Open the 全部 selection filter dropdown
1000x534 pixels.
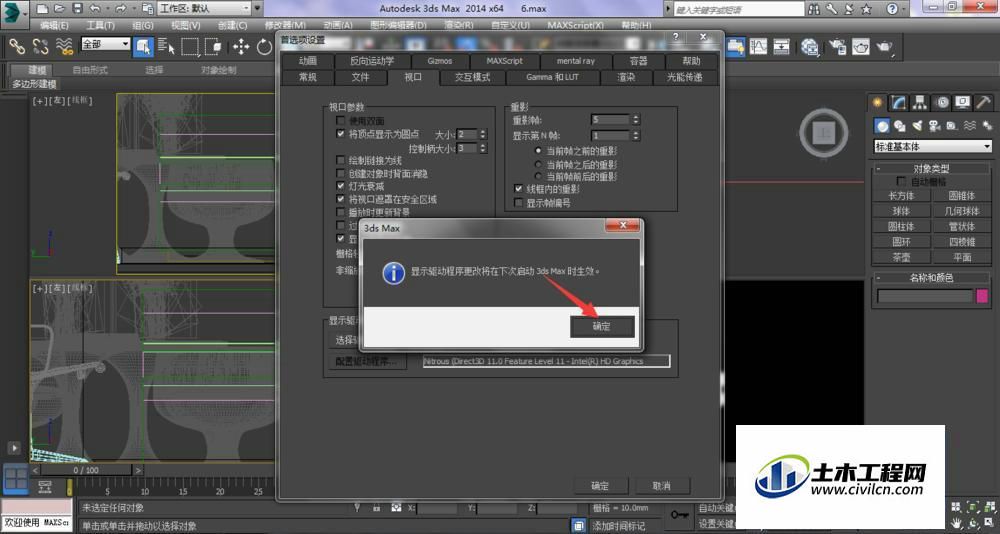[105, 44]
